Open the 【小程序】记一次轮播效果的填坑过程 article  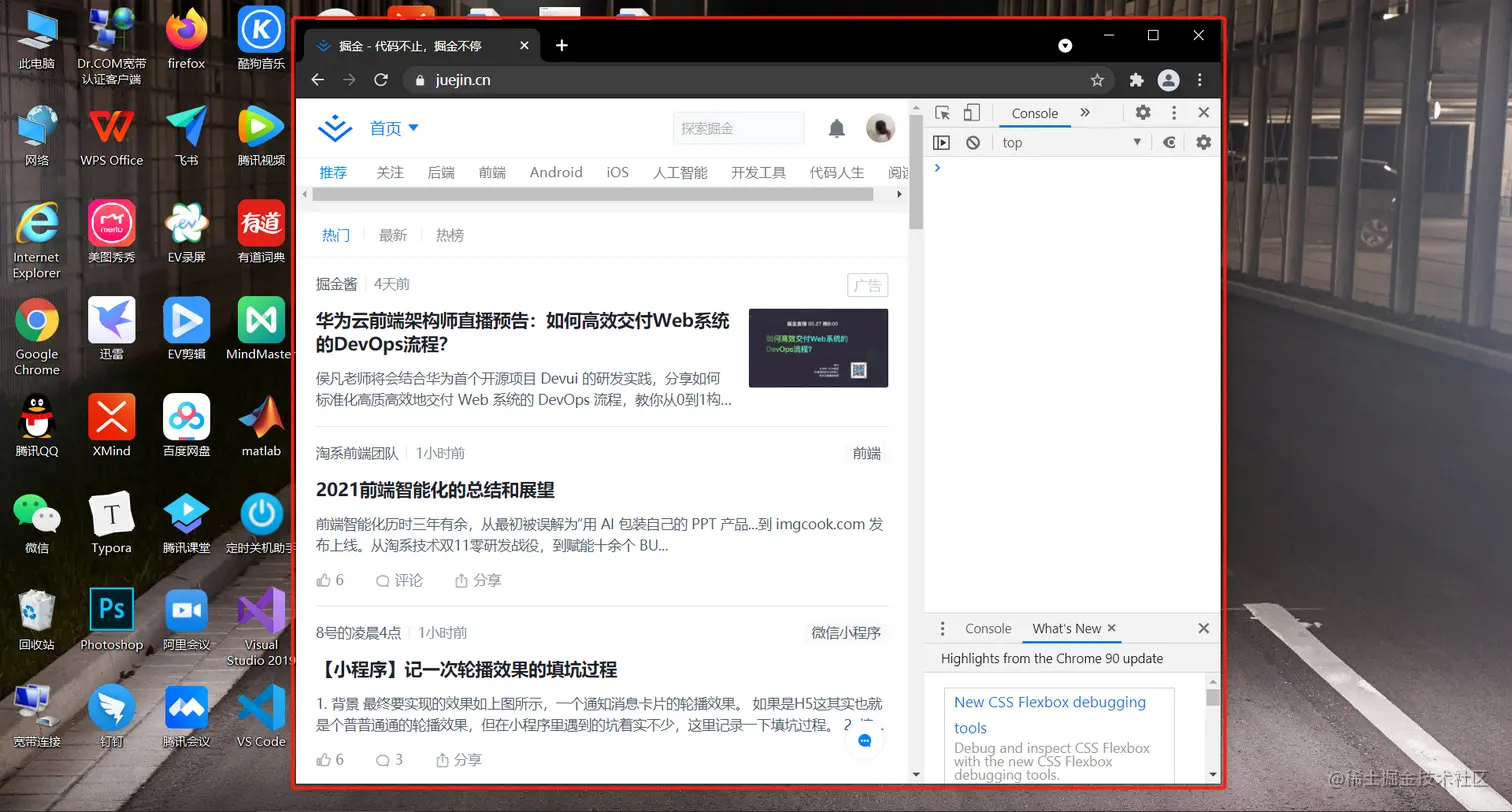[466, 670]
